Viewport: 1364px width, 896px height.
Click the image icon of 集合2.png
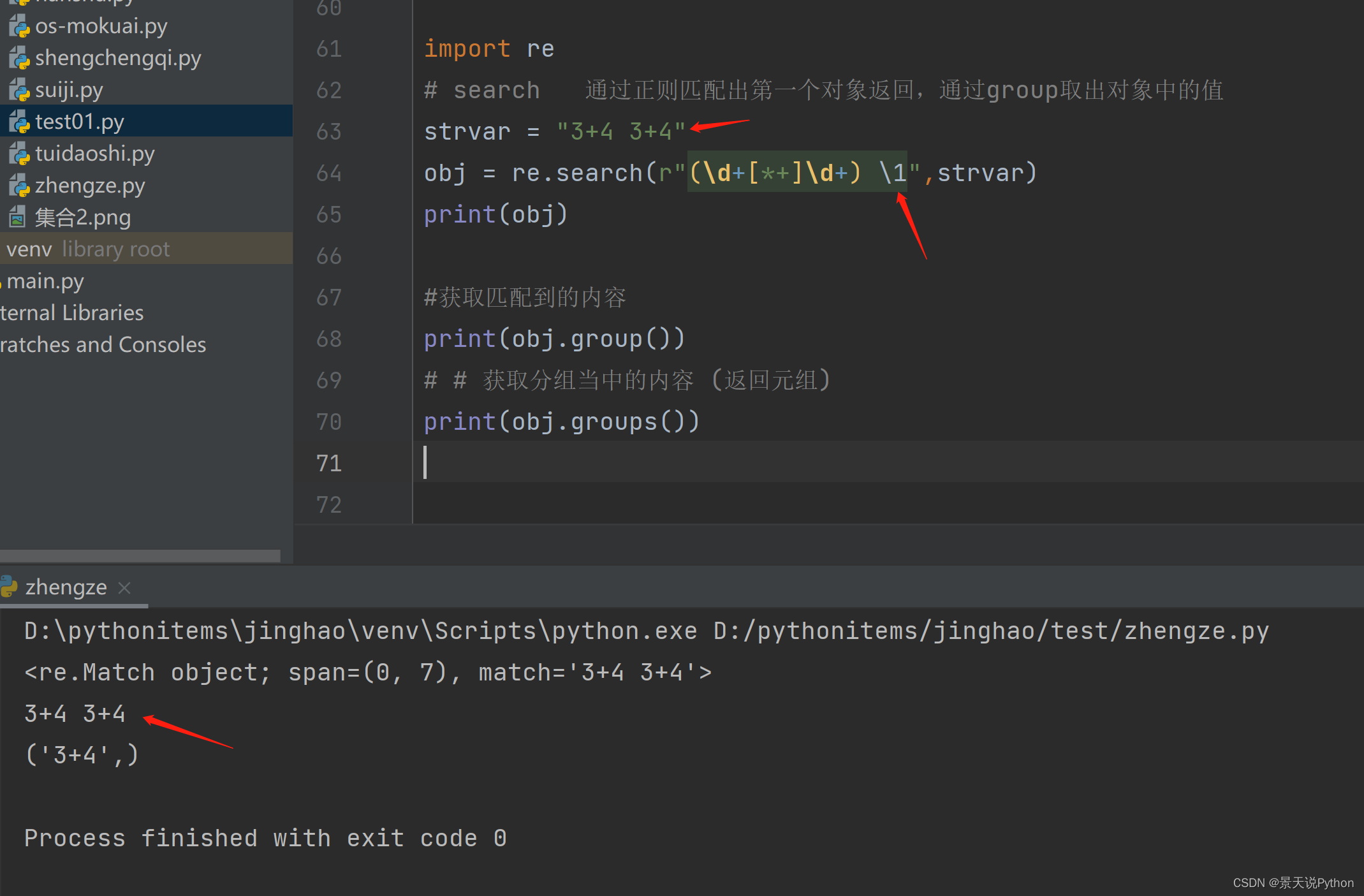tap(17, 217)
